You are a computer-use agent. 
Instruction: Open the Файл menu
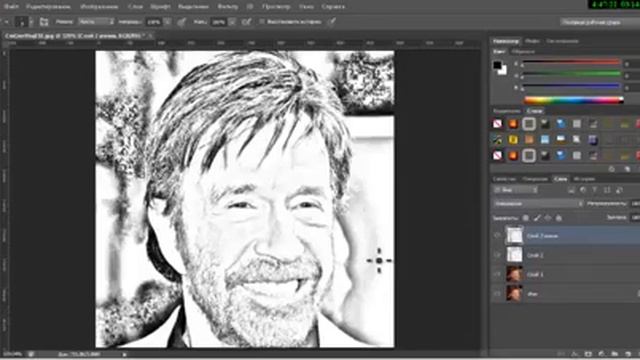click(11, 7)
